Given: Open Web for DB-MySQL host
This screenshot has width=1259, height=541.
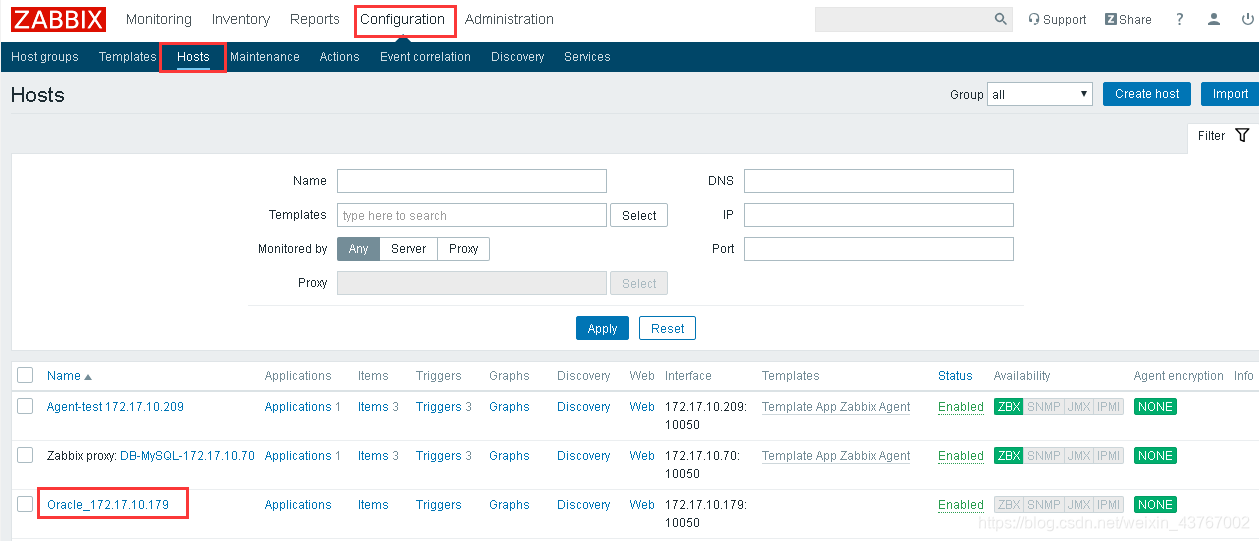Looking at the screenshot, I should tap(642, 456).
